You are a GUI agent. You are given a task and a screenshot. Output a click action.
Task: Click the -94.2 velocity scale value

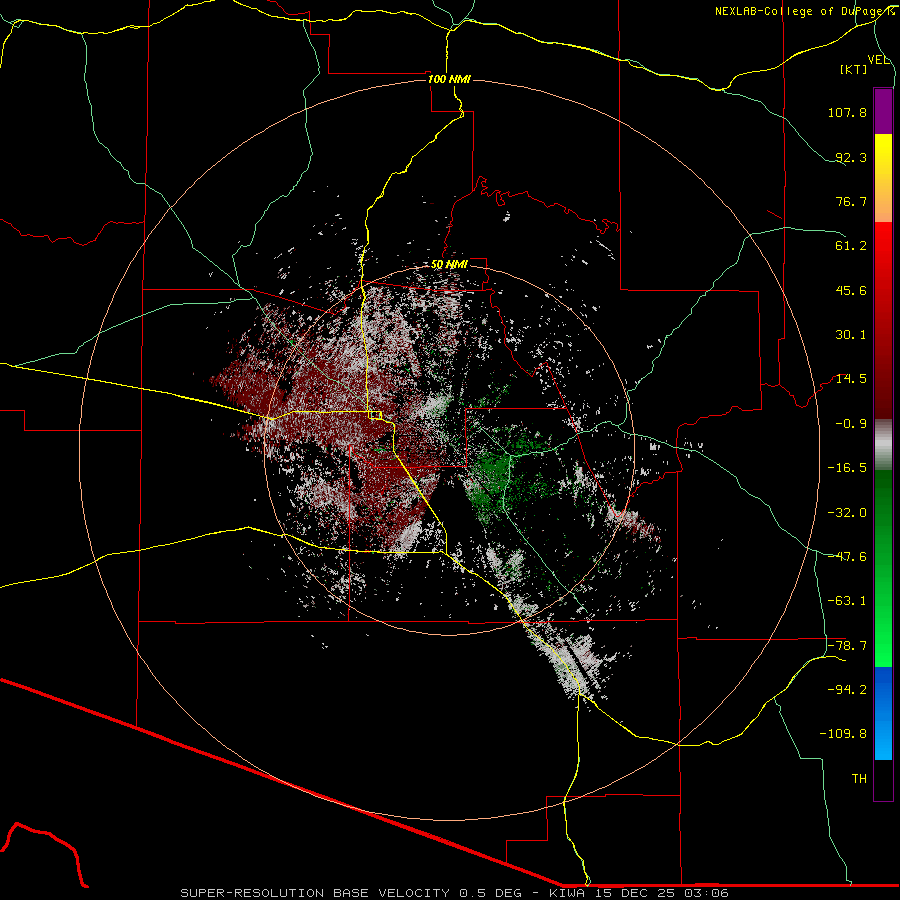pyautogui.click(x=847, y=690)
